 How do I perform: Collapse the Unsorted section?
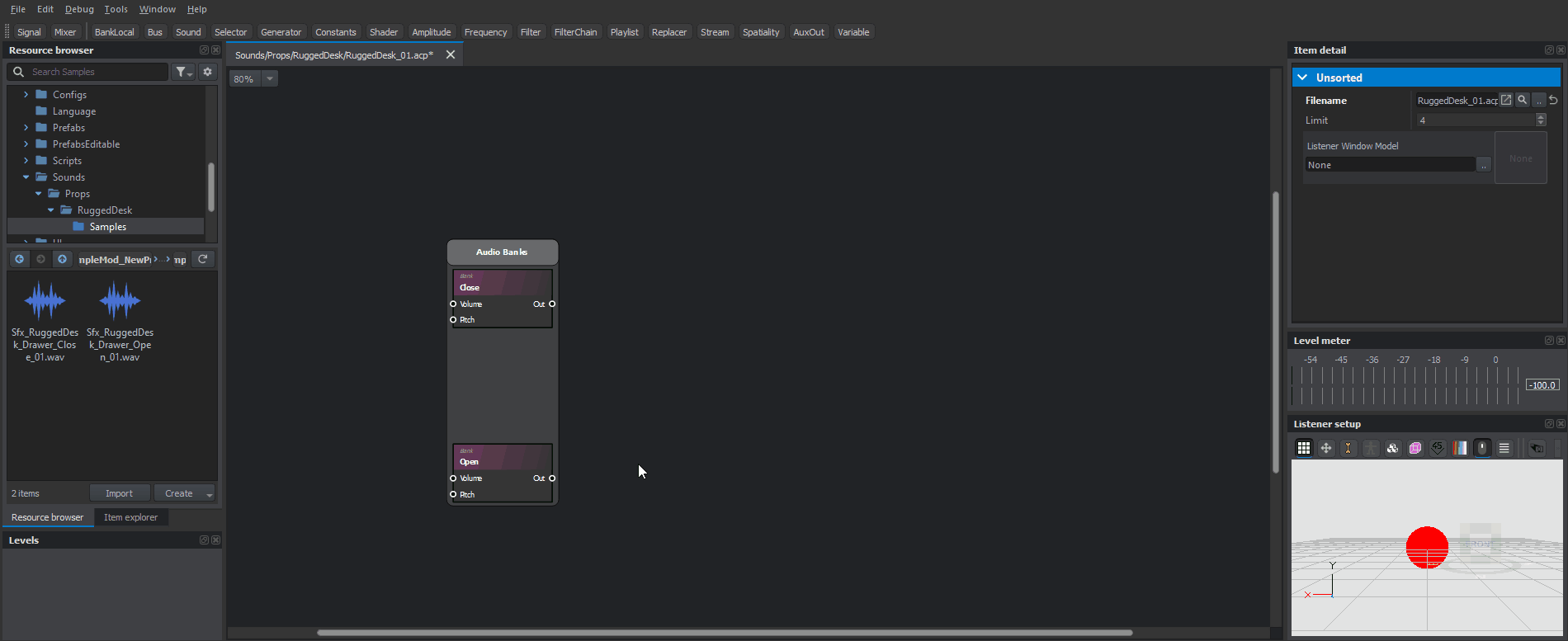point(1302,78)
